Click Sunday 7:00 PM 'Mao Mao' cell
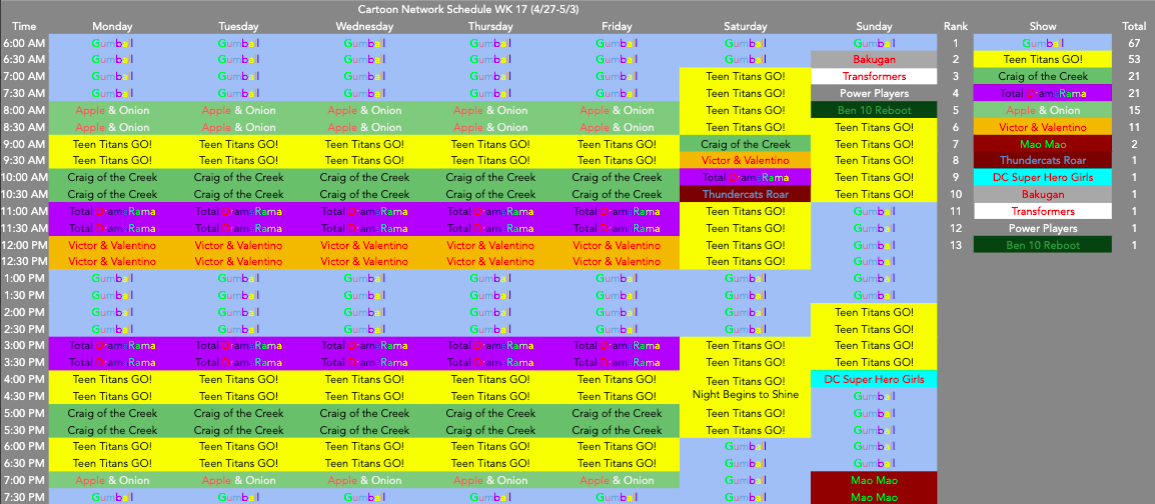 [874, 480]
